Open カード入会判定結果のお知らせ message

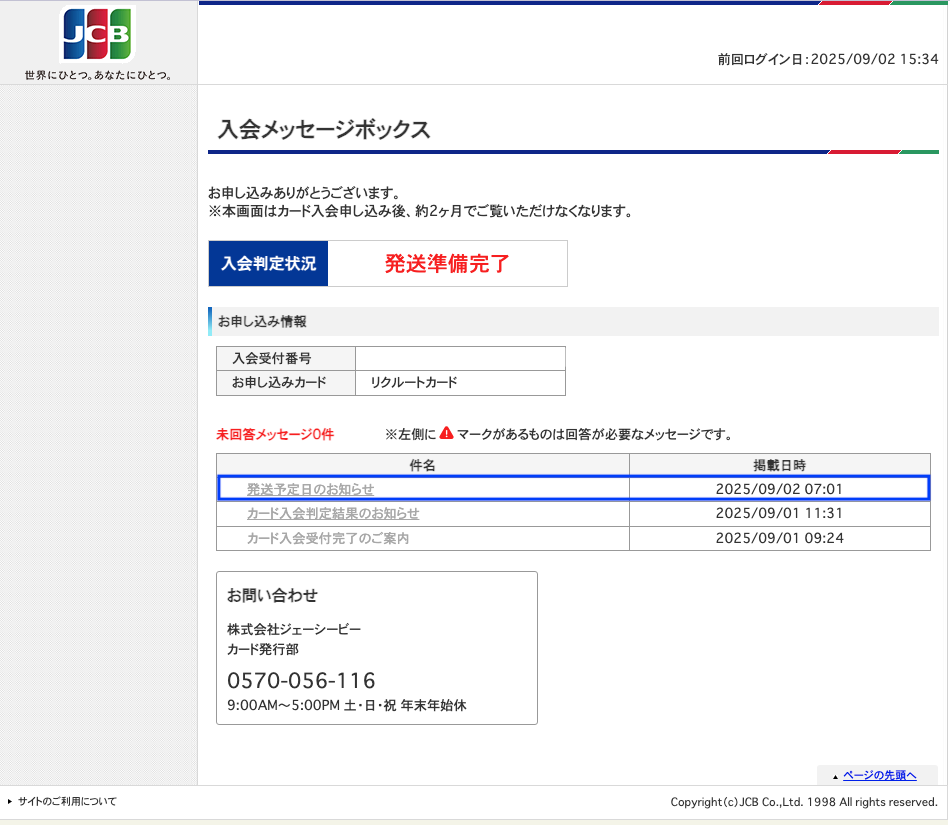coord(333,513)
